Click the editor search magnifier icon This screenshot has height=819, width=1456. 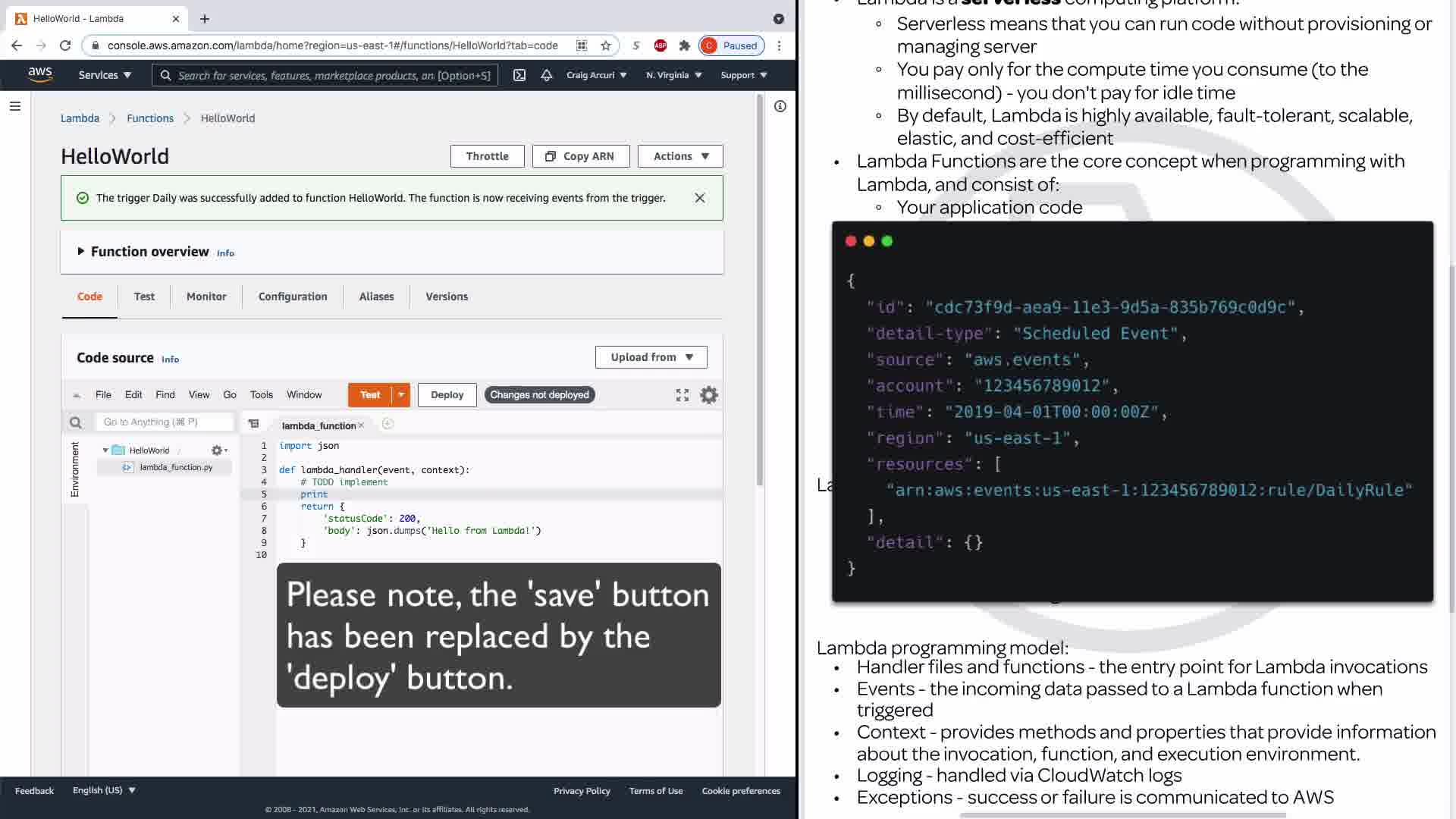75,422
